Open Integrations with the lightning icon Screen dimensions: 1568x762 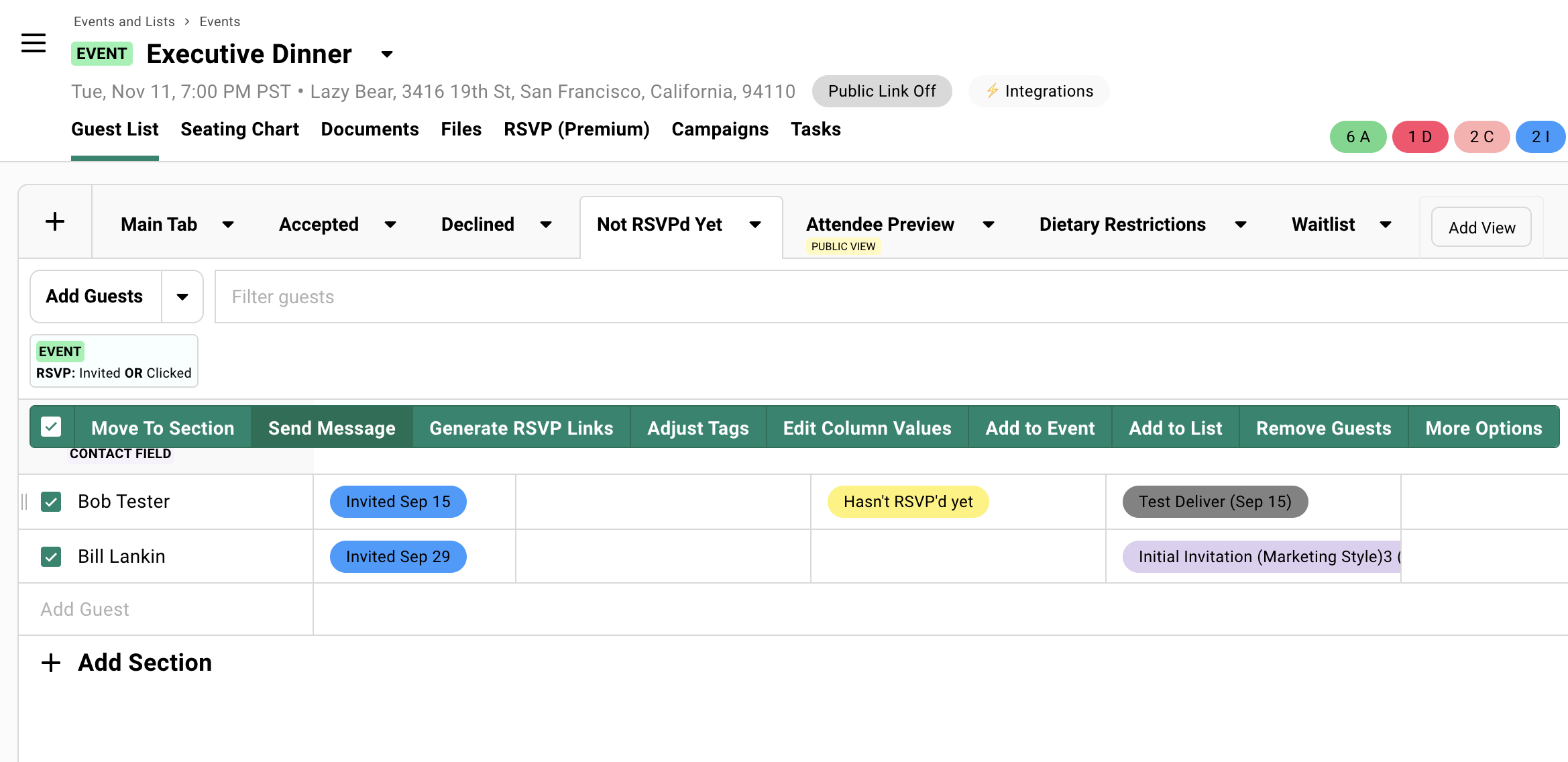pyautogui.click(x=1039, y=91)
